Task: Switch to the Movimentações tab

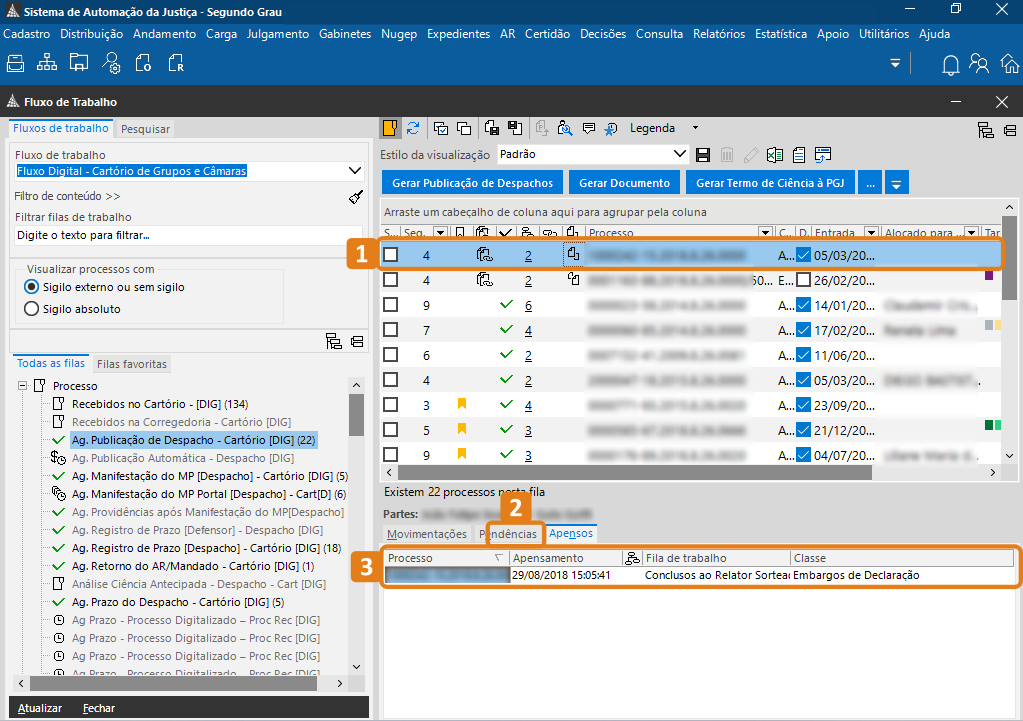Action: pos(427,534)
